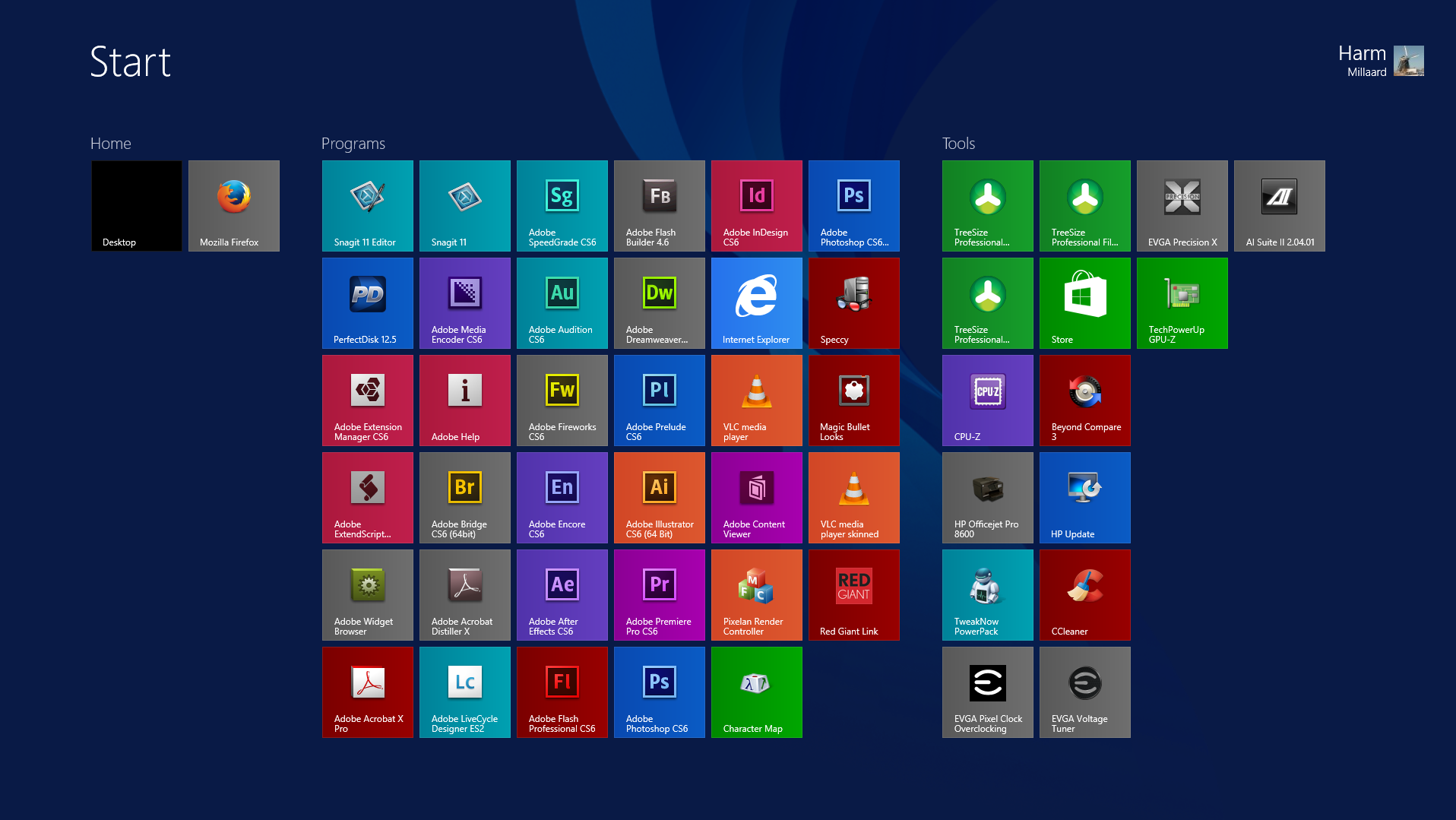Open Adobe Acrobat X Pro
The height and width of the screenshot is (820, 1456).
tap(368, 692)
